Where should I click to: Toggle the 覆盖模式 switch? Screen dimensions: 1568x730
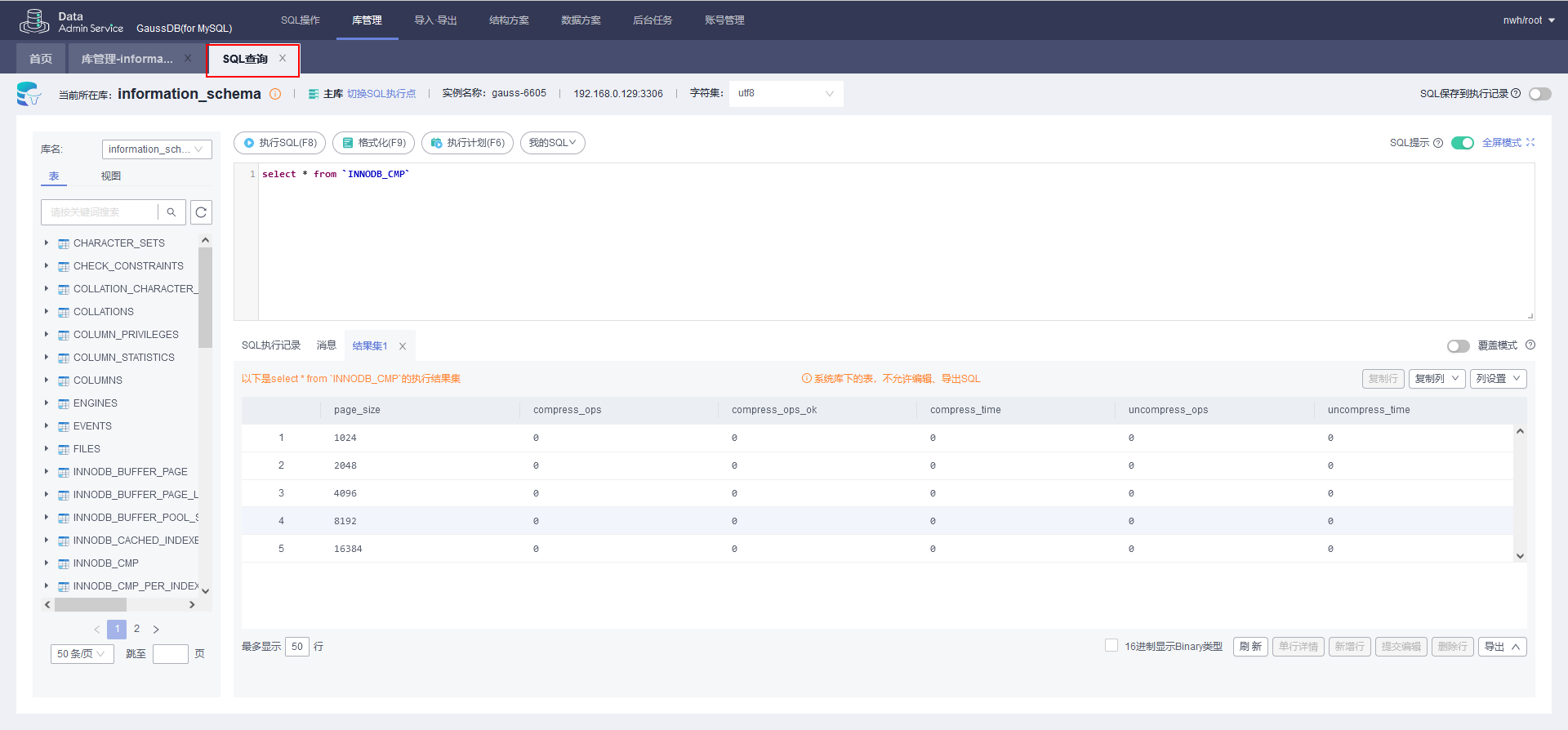pyautogui.click(x=1459, y=346)
